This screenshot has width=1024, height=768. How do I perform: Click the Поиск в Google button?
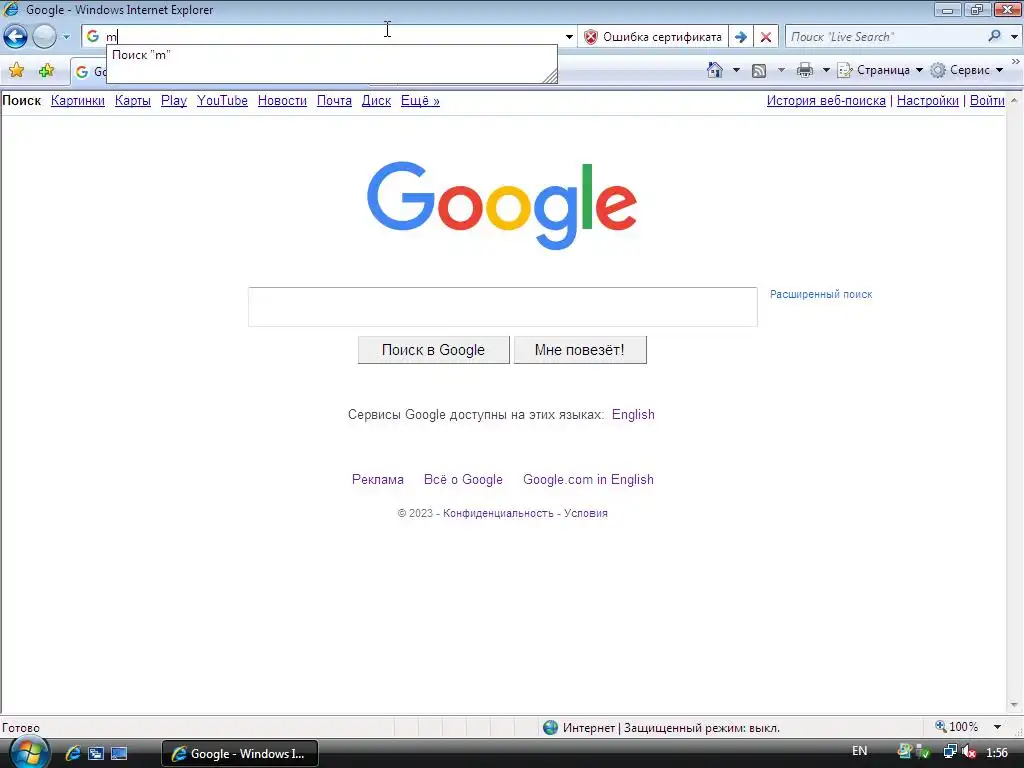(434, 350)
